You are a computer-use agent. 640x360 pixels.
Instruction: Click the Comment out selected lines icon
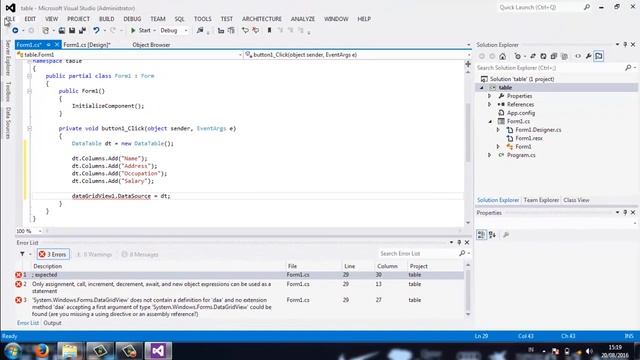pyautogui.click(x=245, y=31)
